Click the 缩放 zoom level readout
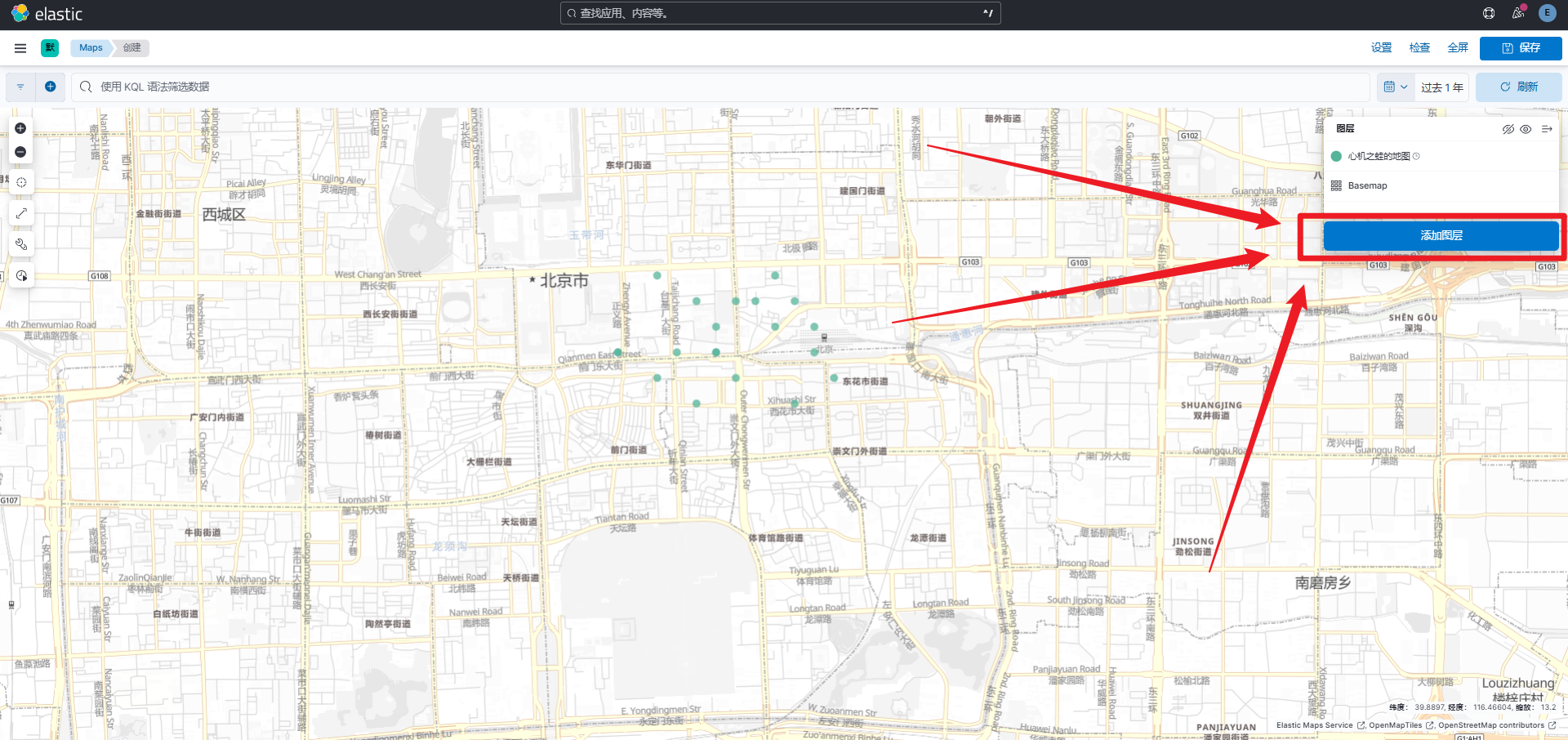 [1536, 707]
